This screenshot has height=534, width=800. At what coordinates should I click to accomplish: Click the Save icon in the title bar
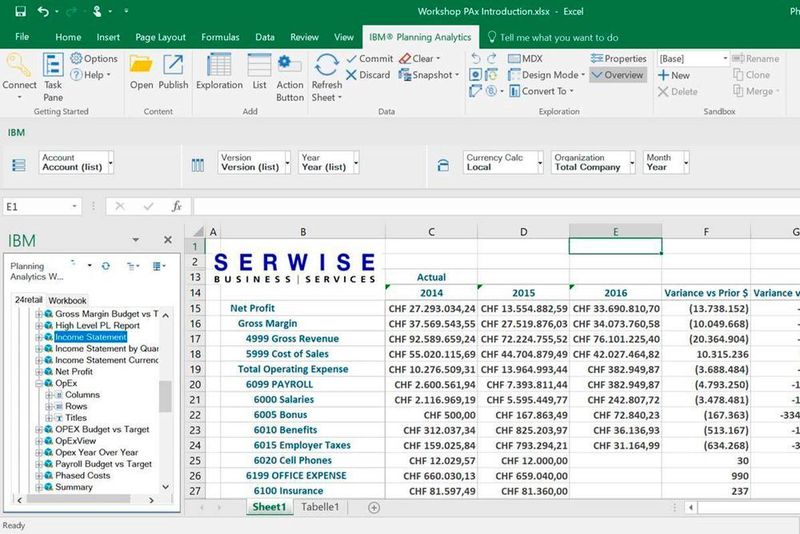20,11
